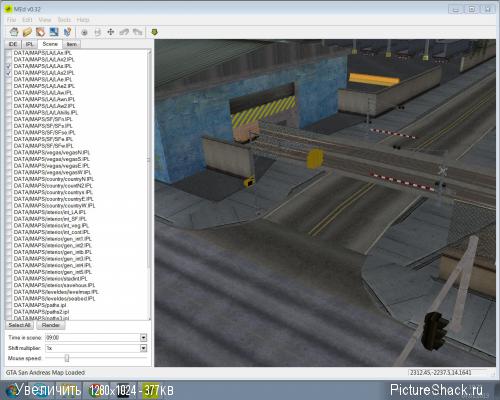This screenshot has height=400, width=500.
Task: Uncheck the LAs.IPL checkbox
Action: pos(9,66)
